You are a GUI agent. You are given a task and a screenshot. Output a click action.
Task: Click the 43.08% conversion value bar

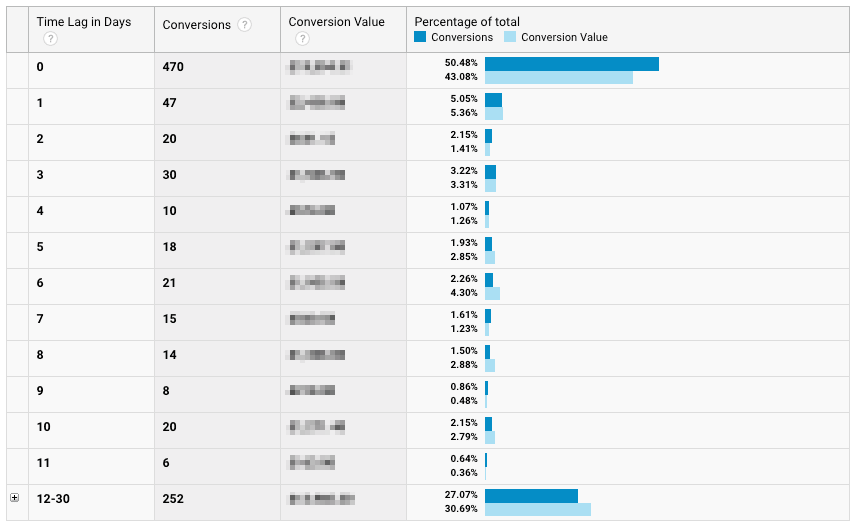point(558,77)
